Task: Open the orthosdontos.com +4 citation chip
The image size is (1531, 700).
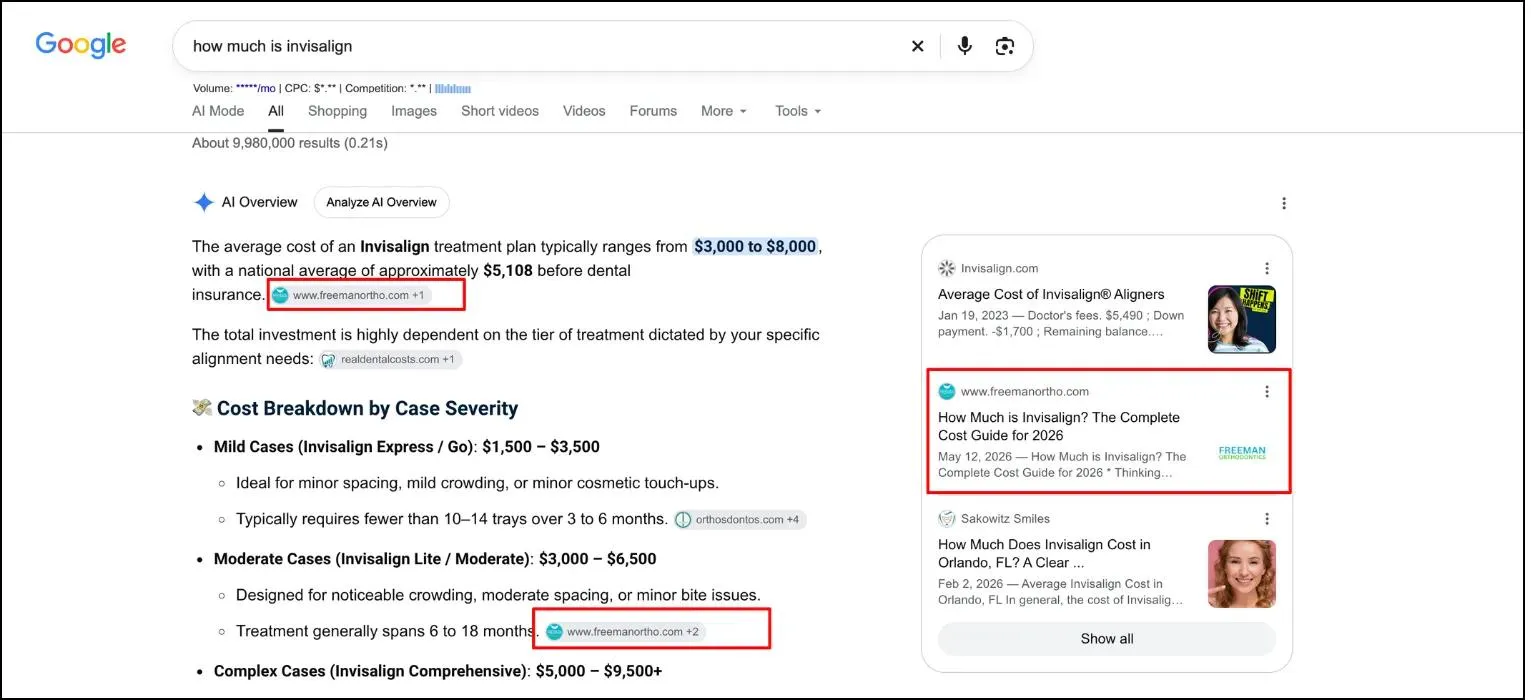Action: coord(740,520)
